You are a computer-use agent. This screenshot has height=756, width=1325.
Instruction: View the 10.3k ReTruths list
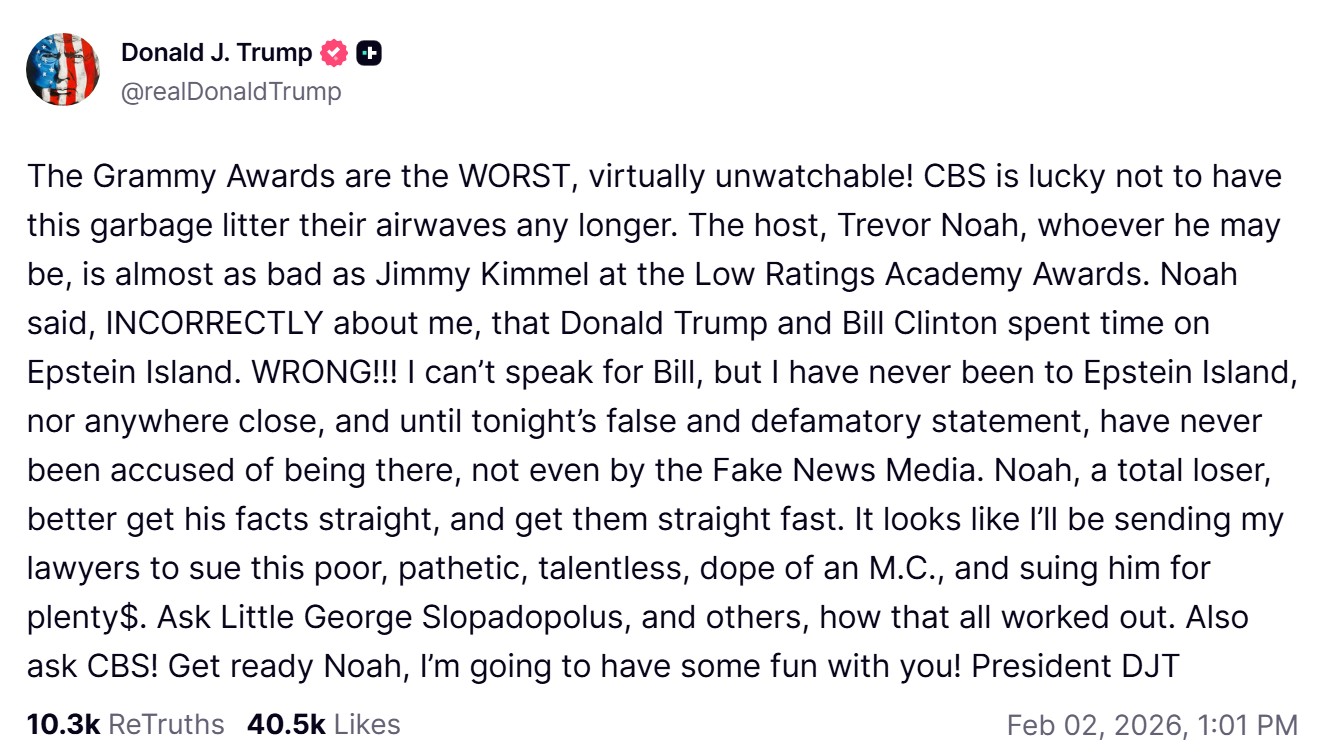pos(126,724)
